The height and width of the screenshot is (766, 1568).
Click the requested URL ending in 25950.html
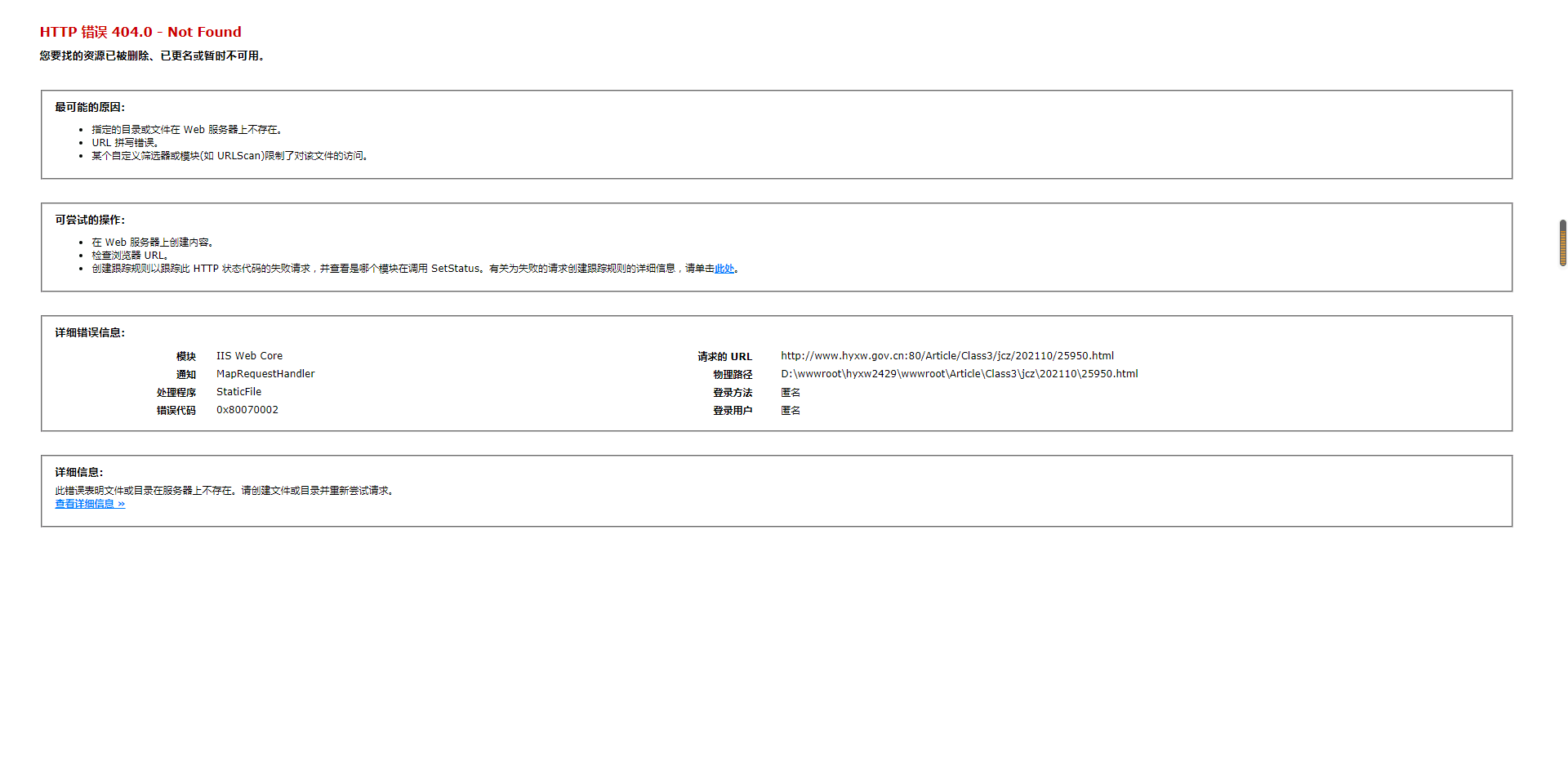[947, 356]
